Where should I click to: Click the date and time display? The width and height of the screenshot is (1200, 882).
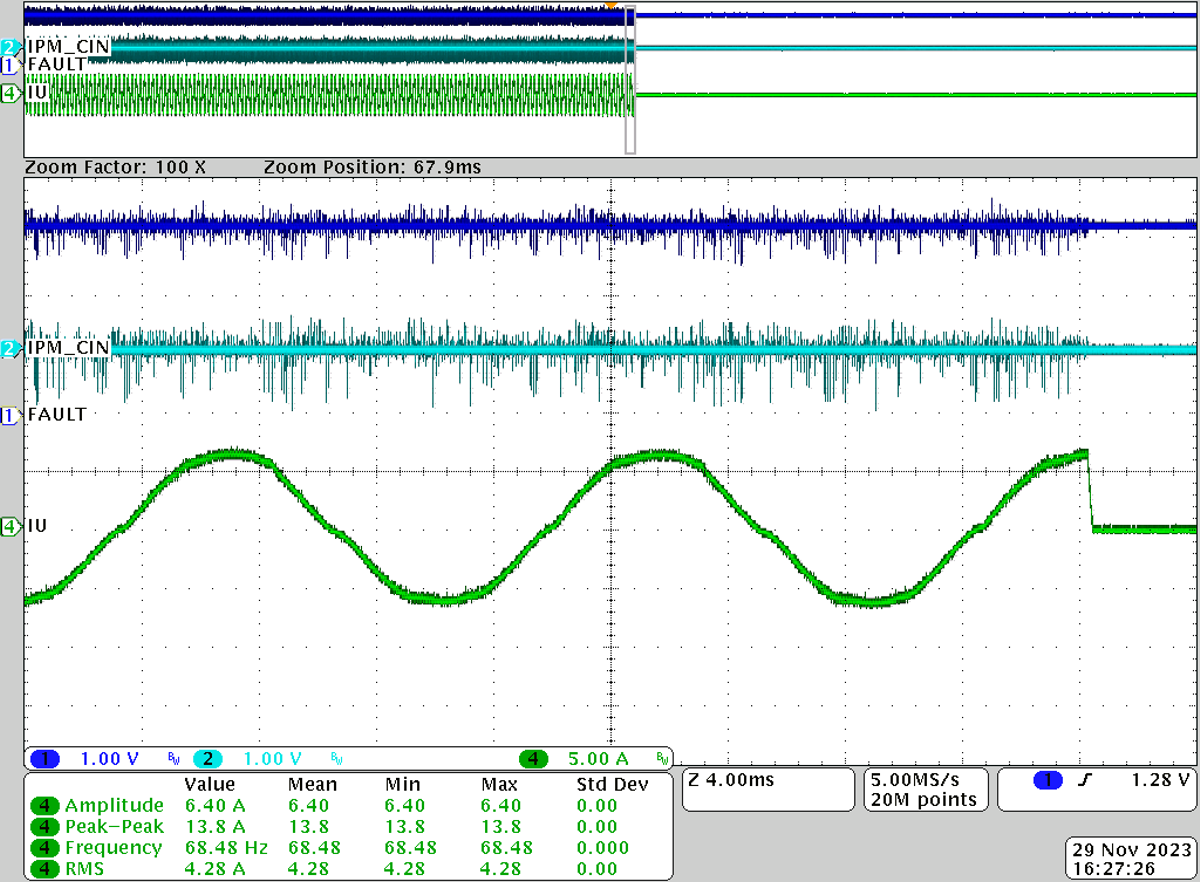[1129, 860]
